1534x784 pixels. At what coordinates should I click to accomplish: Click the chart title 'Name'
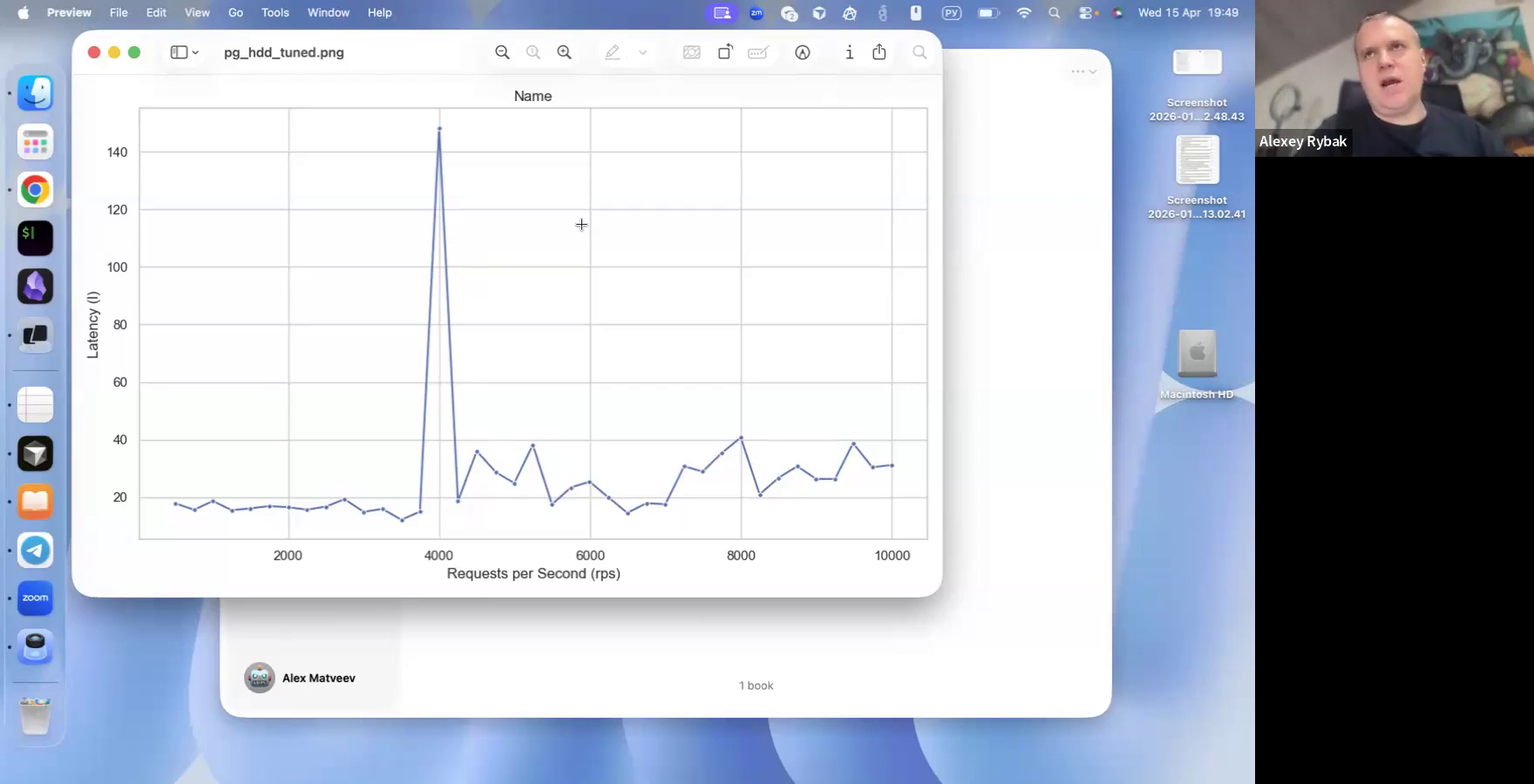point(533,96)
